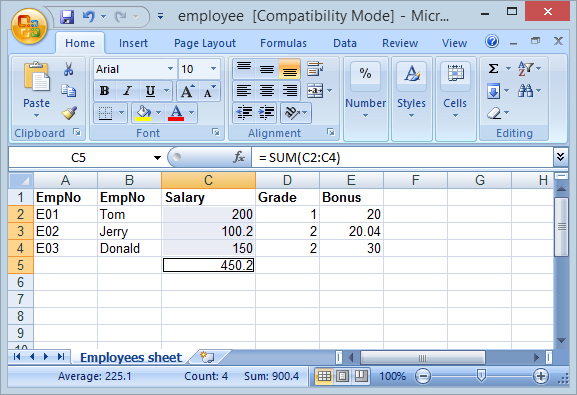The width and height of the screenshot is (577, 395).
Task: Select the Review tab
Action: [400, 43]
